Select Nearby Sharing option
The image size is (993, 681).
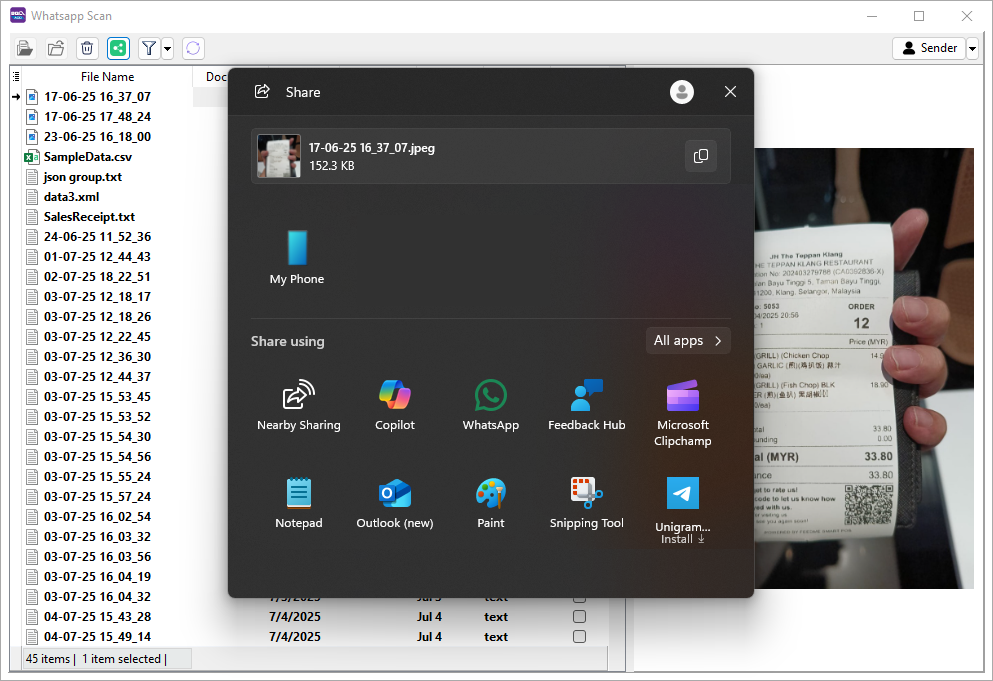[x=298, y=405]
